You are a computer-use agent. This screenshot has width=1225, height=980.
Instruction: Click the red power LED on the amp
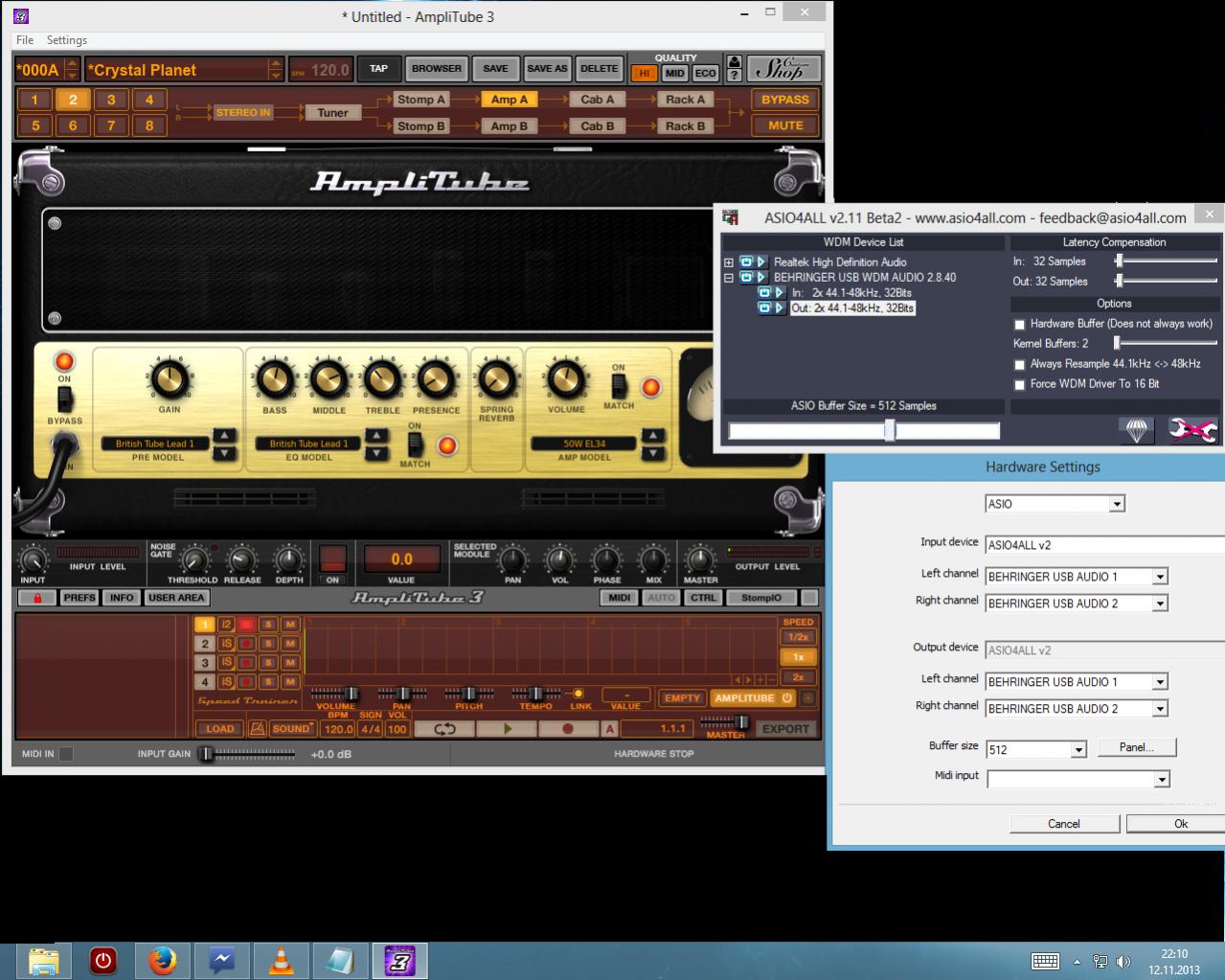pos(64,361)
